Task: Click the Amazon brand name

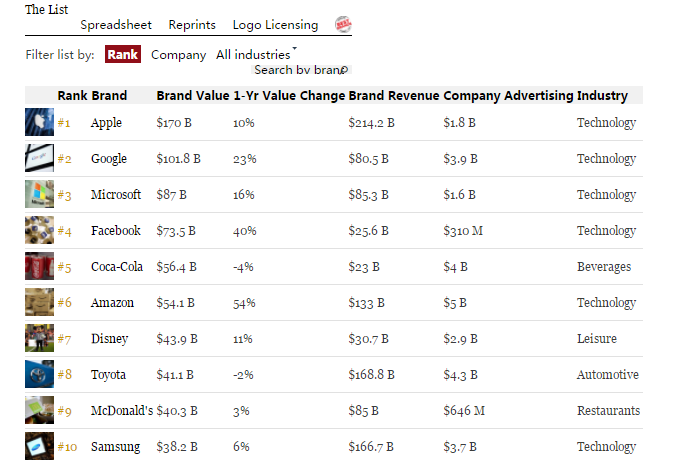Action: tap(113, 303)
